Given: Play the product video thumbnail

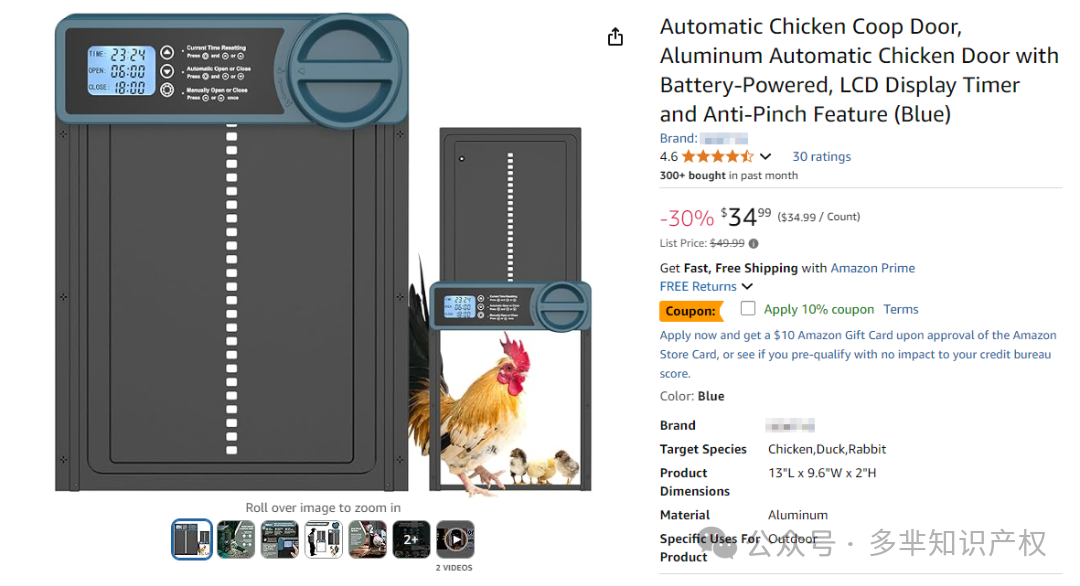Looking at the screenshot, I should click(x=455, y=539).
